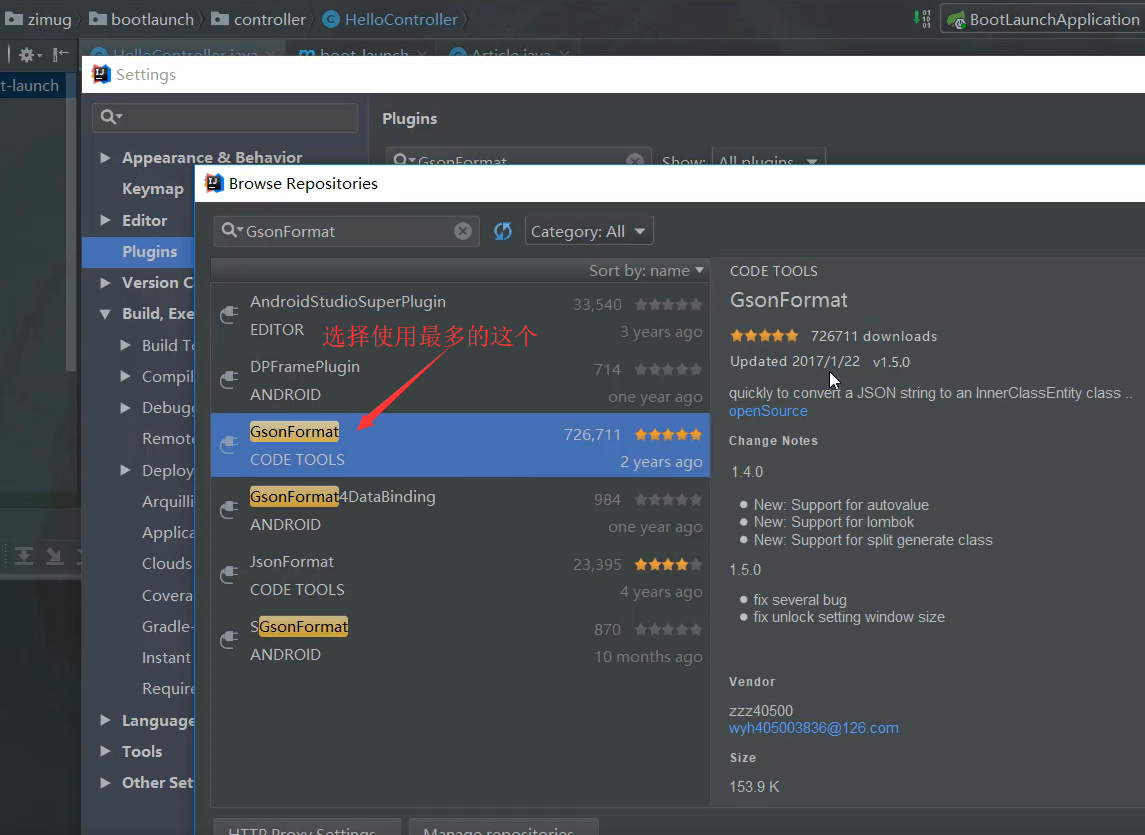Select the JsonFormat plugin row
The width and height of the screenshot is (1145, 835).
pos(460,575)
